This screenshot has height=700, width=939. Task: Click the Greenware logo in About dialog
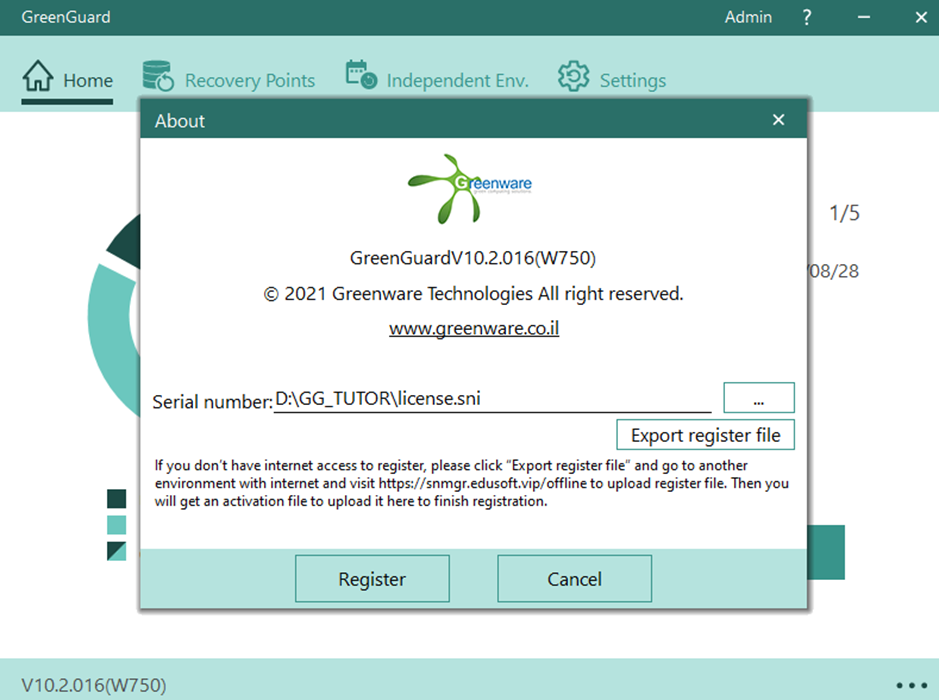click(469, 188)
